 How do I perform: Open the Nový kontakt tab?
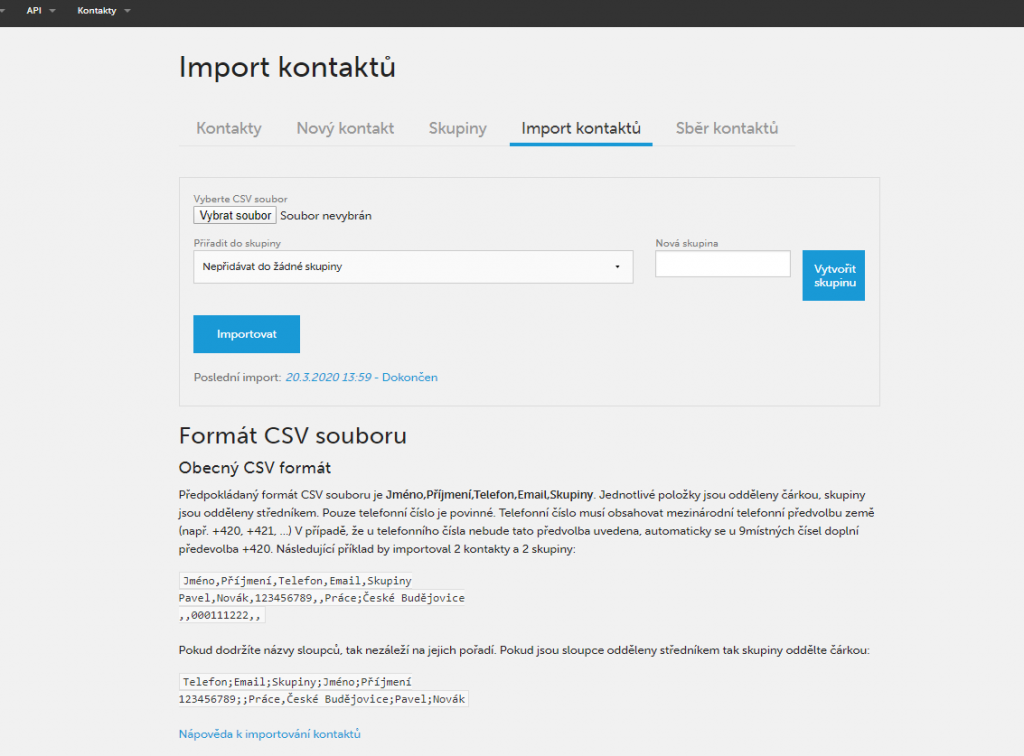click(x=345, y=128)
